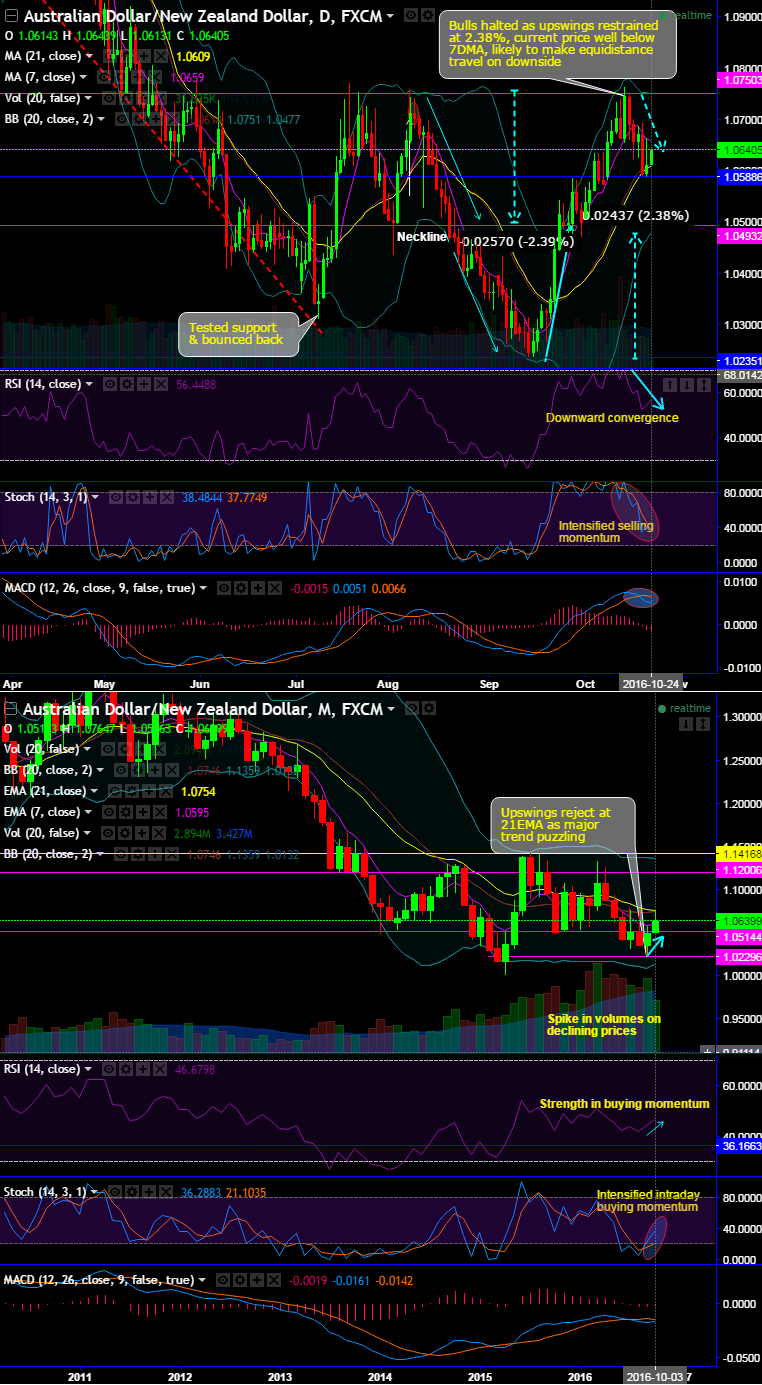Expand dropdown arrow of daily MA (21, close)

click(x=88, y=57)
